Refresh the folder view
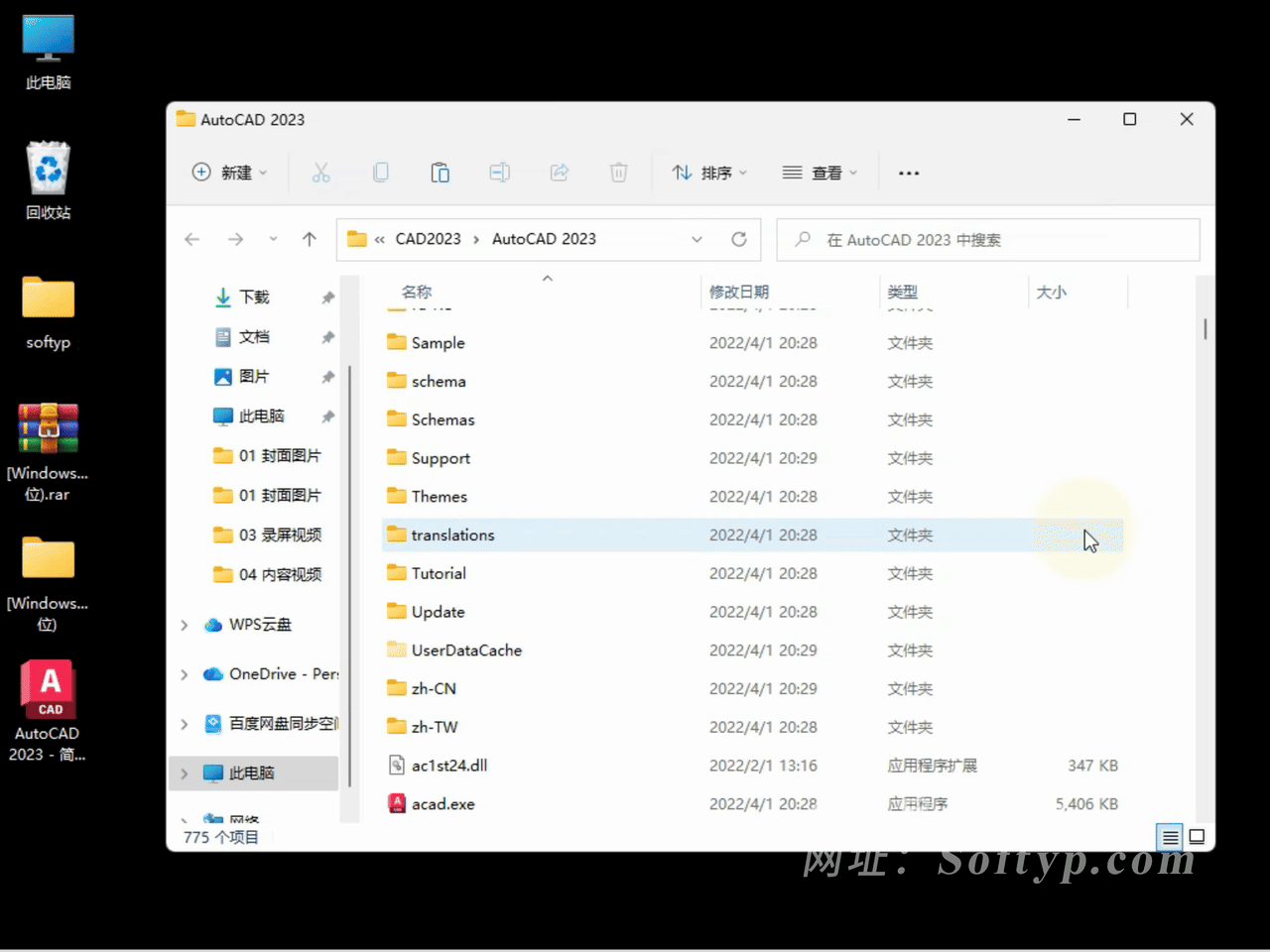The image size is (1270, 952). pyautogui.click(x=739, y=239)
